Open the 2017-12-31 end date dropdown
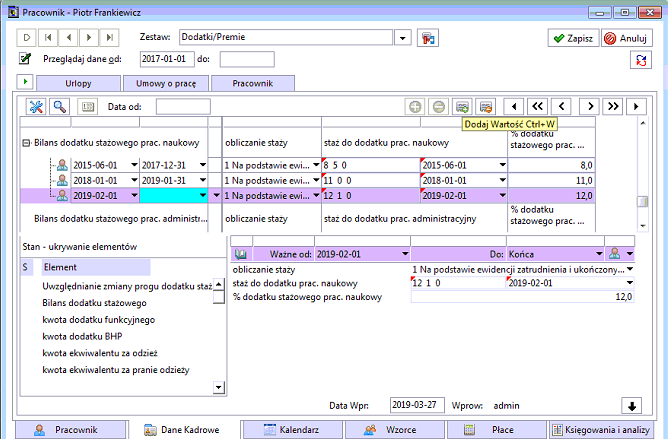Screen dimensions: 668x439 [203, 165]
